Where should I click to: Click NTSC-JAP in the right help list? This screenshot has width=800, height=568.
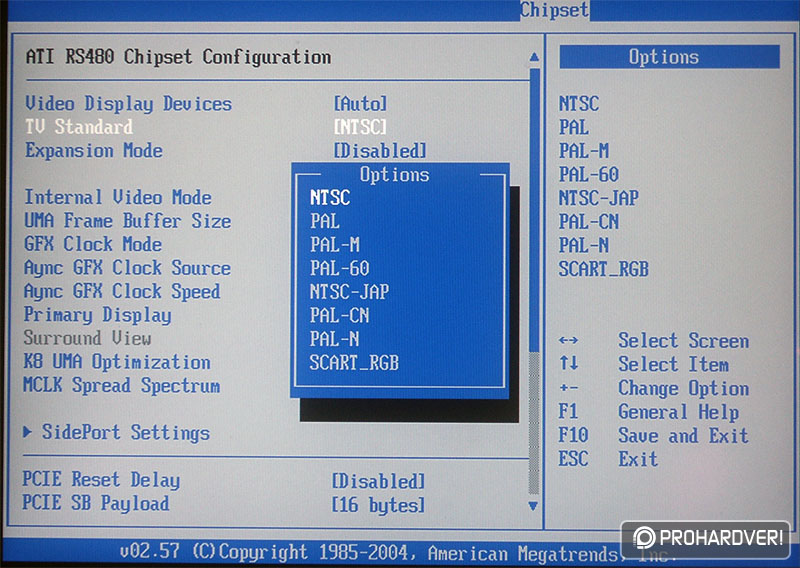pyautogui.click(x=598, y=198)
